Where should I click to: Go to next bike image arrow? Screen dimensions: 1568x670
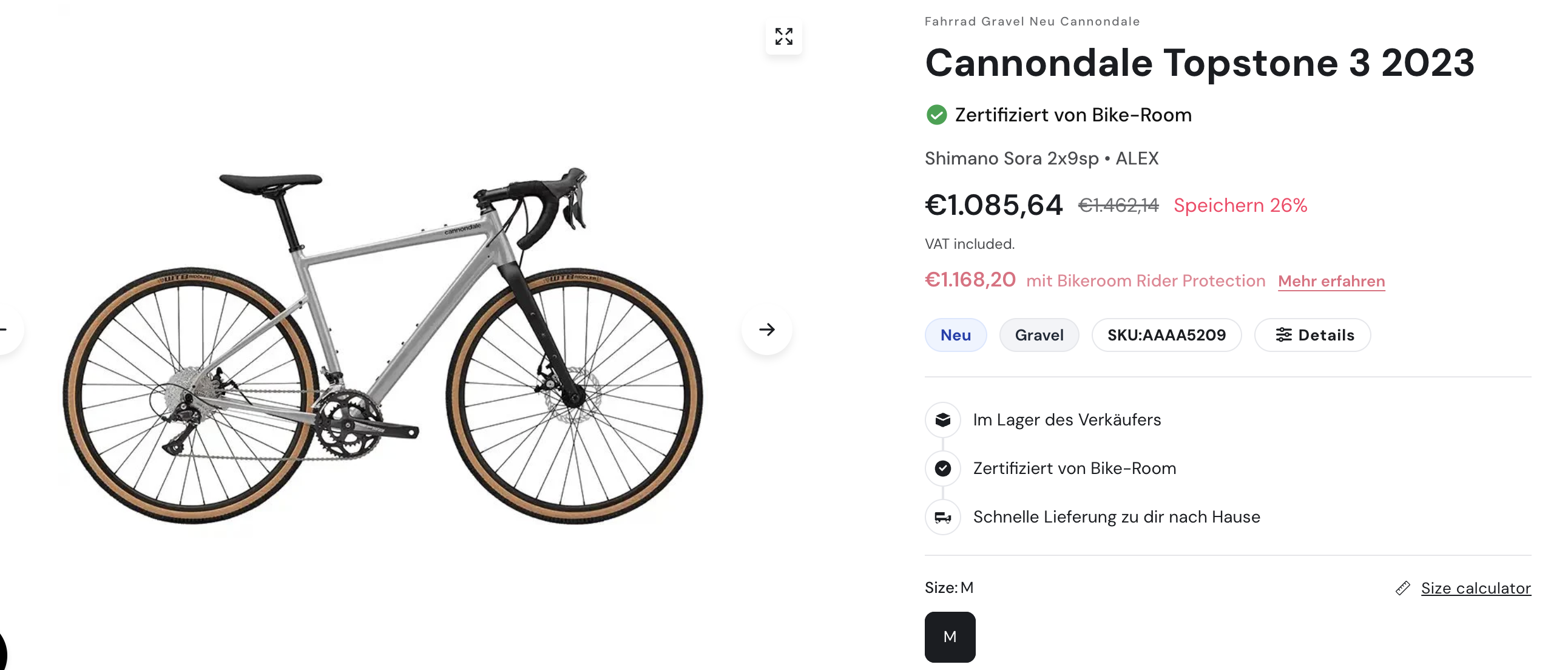click(766, 329)
